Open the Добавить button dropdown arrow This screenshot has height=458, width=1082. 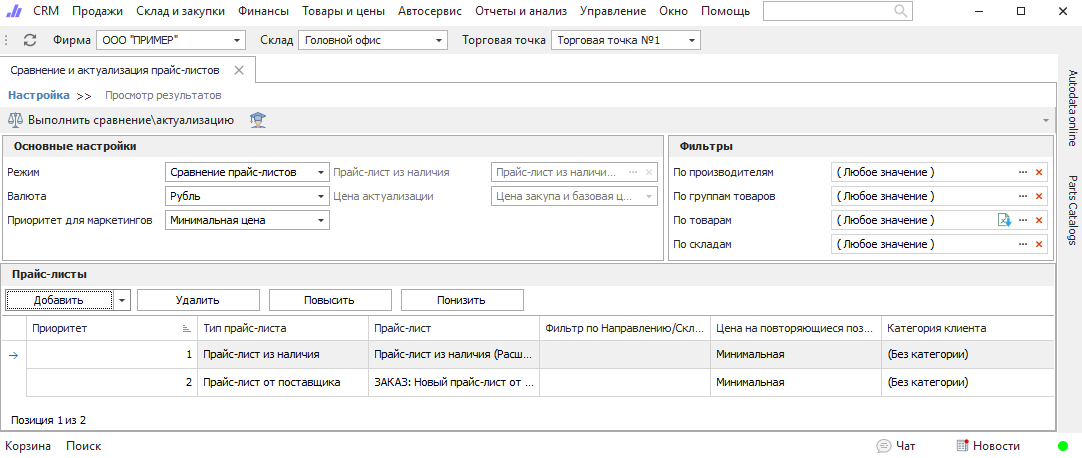122,300
